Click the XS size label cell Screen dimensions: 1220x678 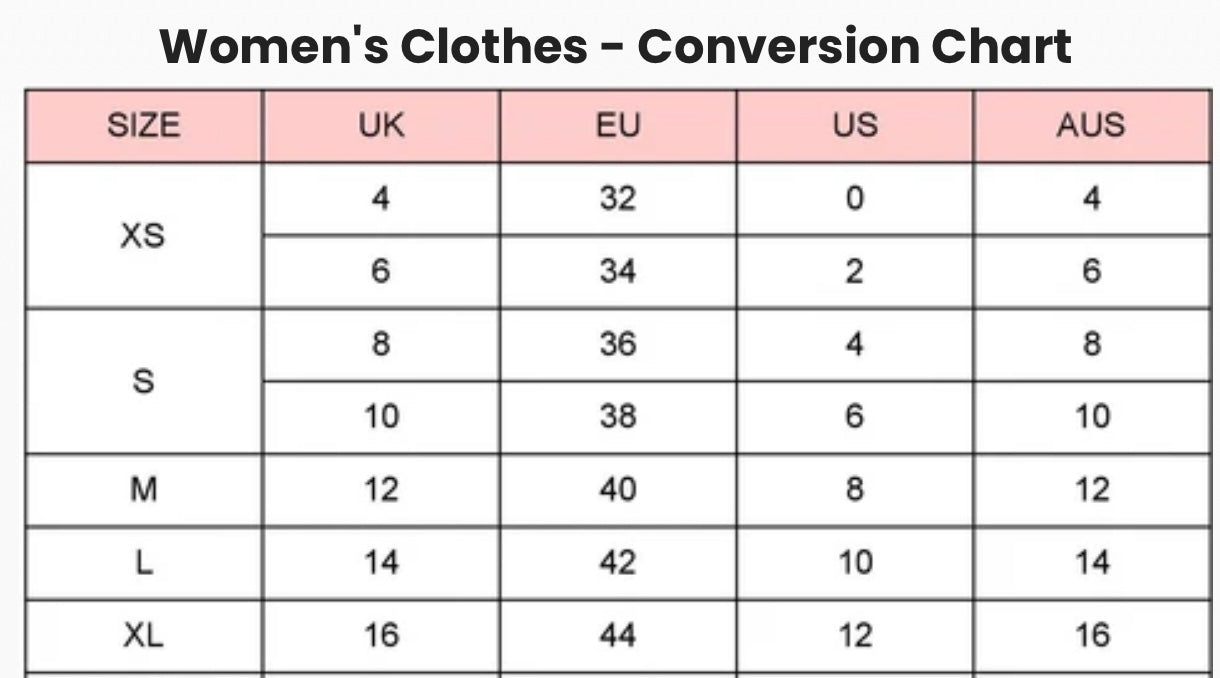click(143, 236)
